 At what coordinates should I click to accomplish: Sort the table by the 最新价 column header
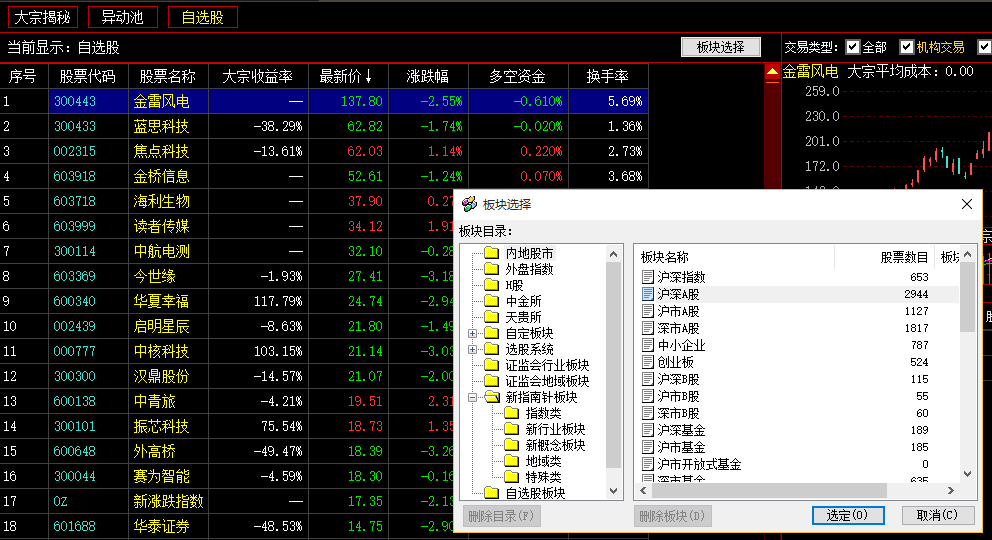[347, 76]
